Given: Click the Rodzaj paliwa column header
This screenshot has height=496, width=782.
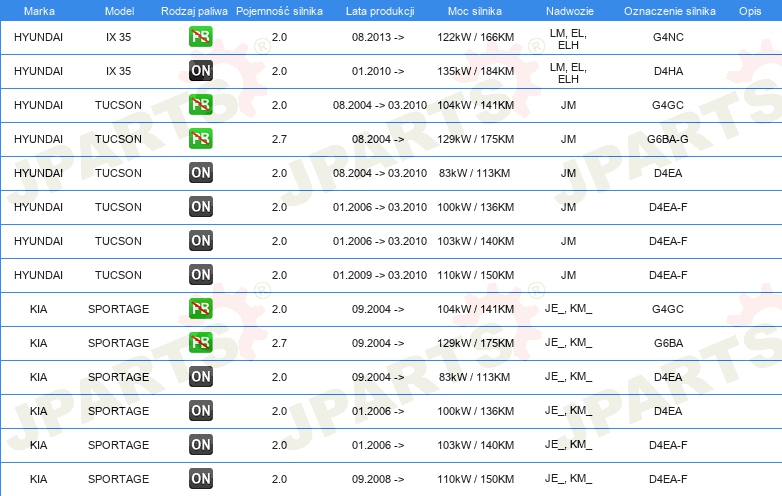Looking at the screenshot, I should [x=194, y=11].
